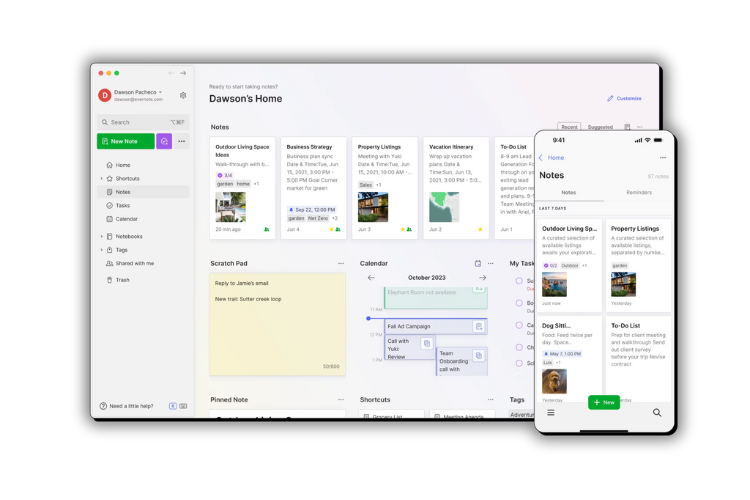Check the third task circle in My Tasks
The height and width of the screenshot is (500, 750).
[519, 325]
